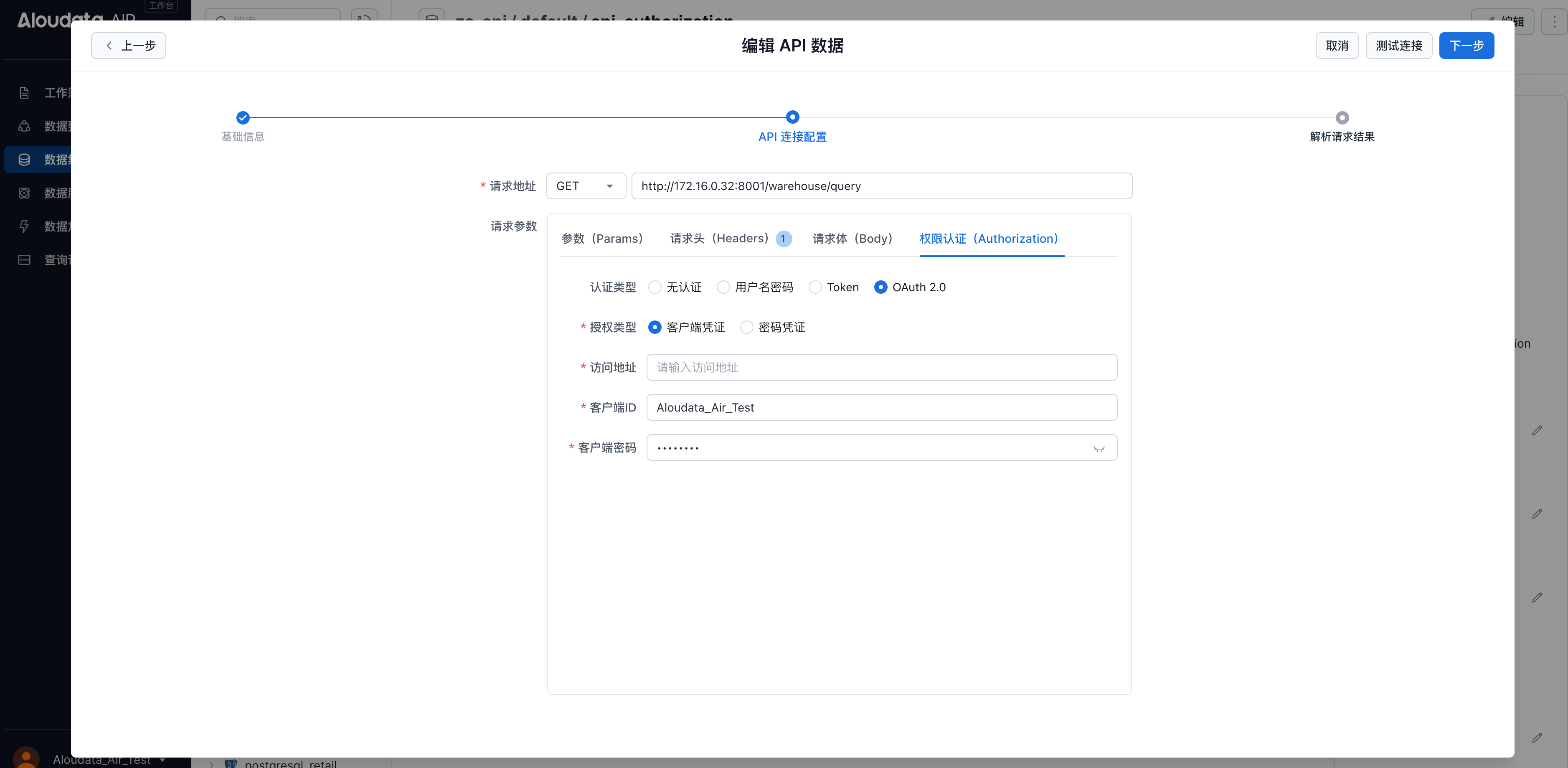The height and width of the screenshot is (768, 1568).
Task: Click the lightning bolt sidebar icon
Action: [24, 226]
